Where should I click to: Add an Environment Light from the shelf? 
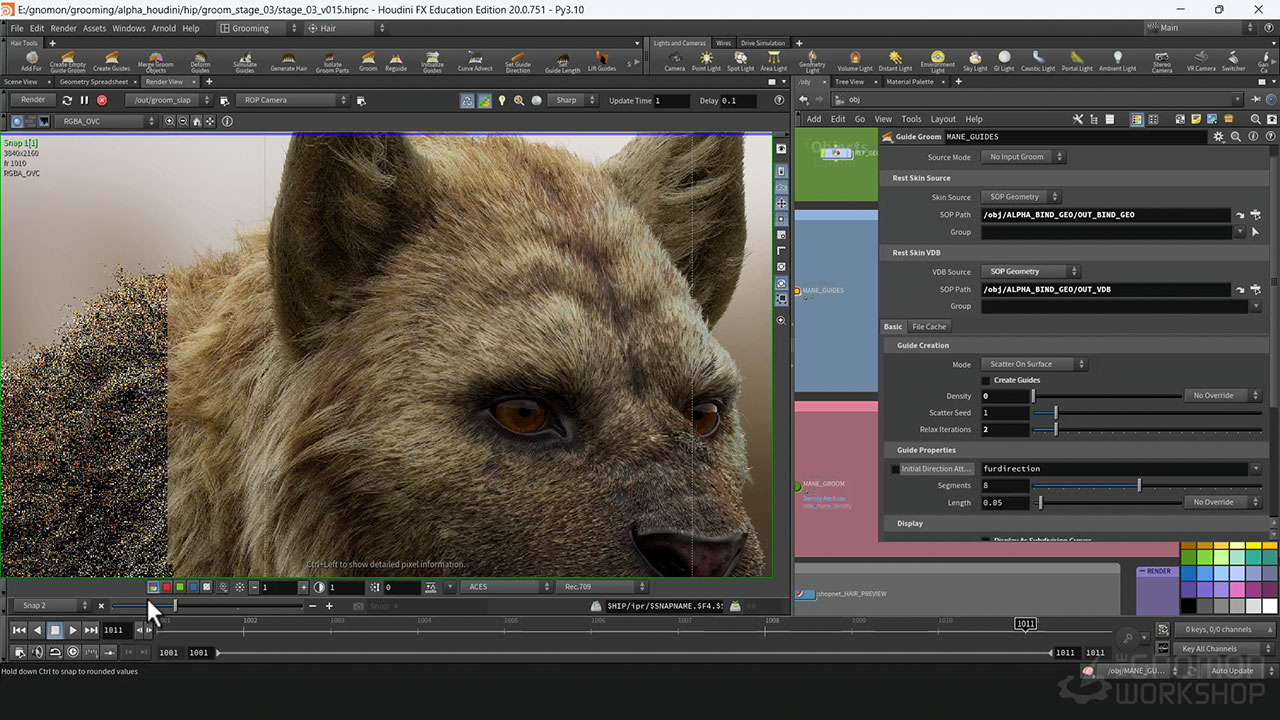937,60
